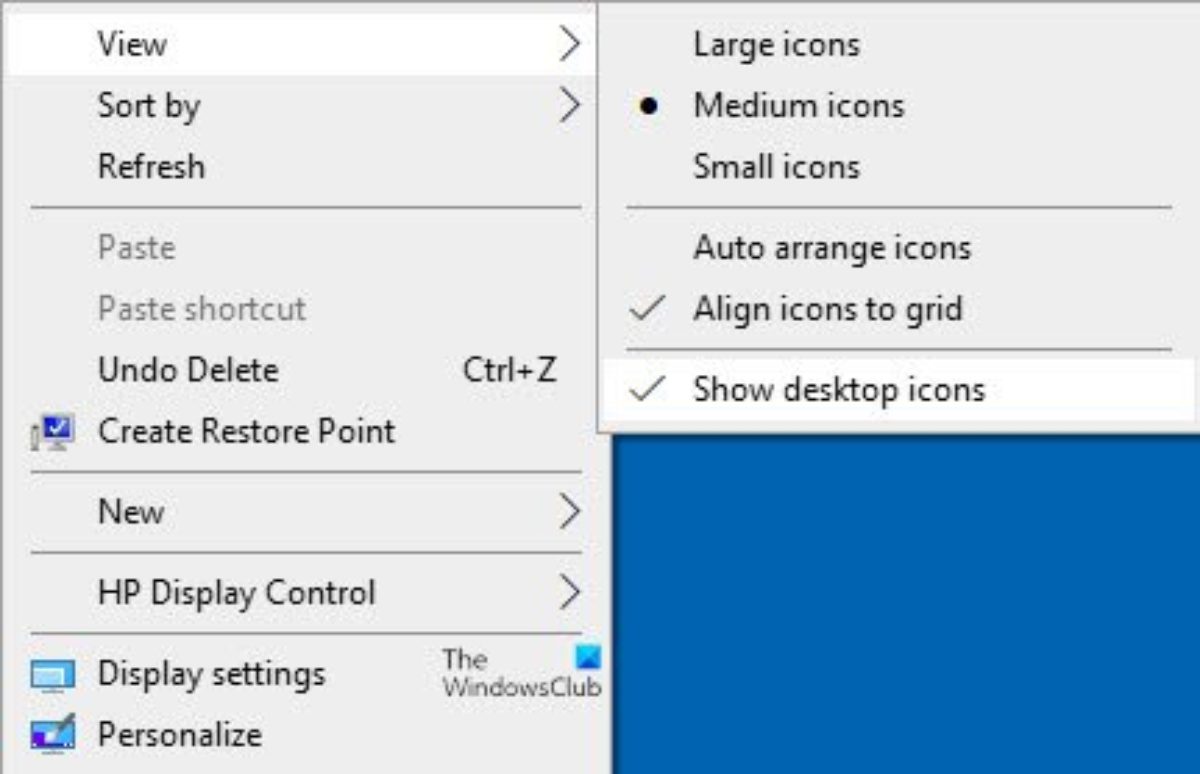Screen dimensions: 1200x774
Task: Expand HP Display Control submenu arrow
Action: click(569, 592)
